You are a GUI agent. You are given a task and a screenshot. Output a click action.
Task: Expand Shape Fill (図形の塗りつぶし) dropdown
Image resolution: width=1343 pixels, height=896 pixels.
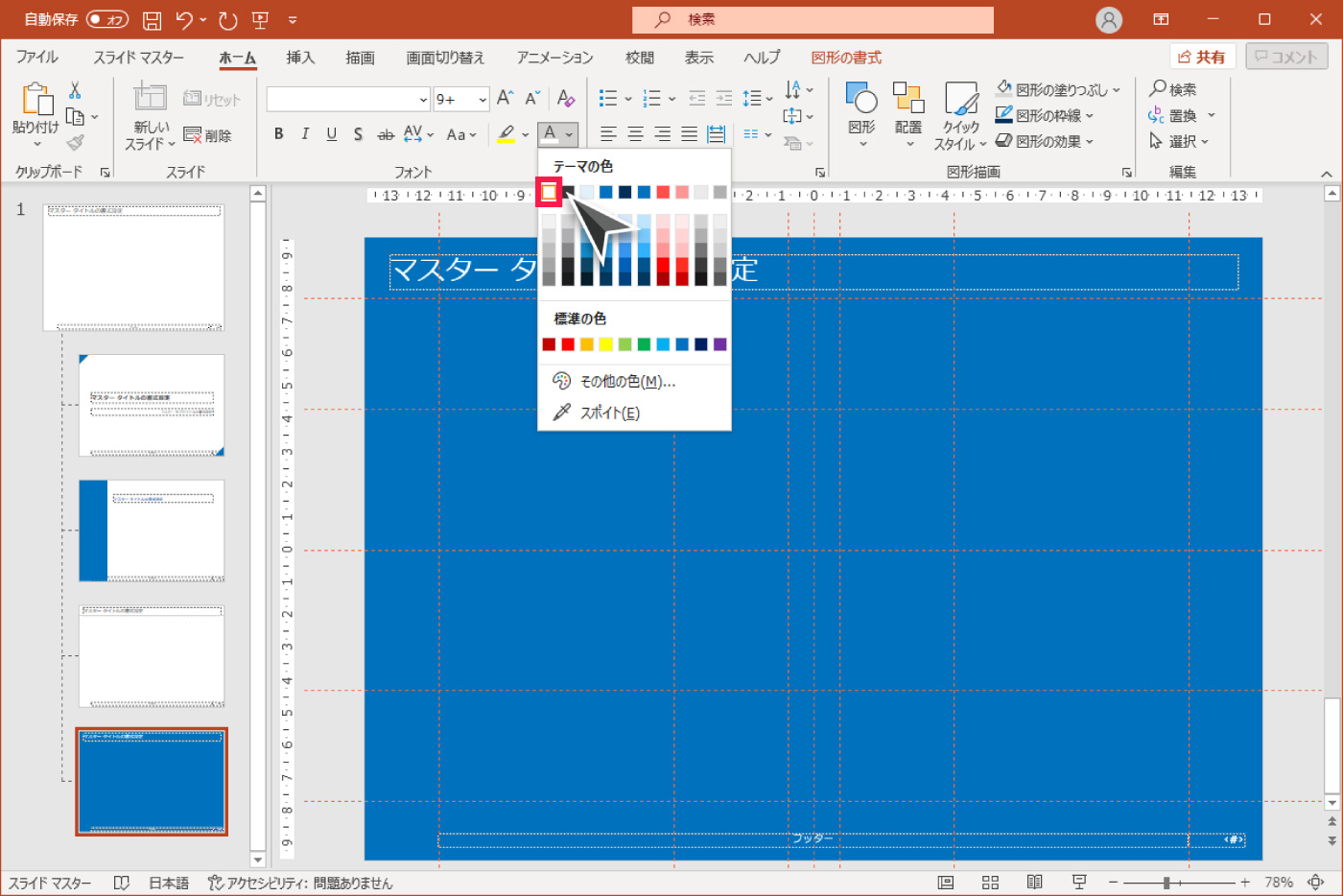[x=1117, y=90]
